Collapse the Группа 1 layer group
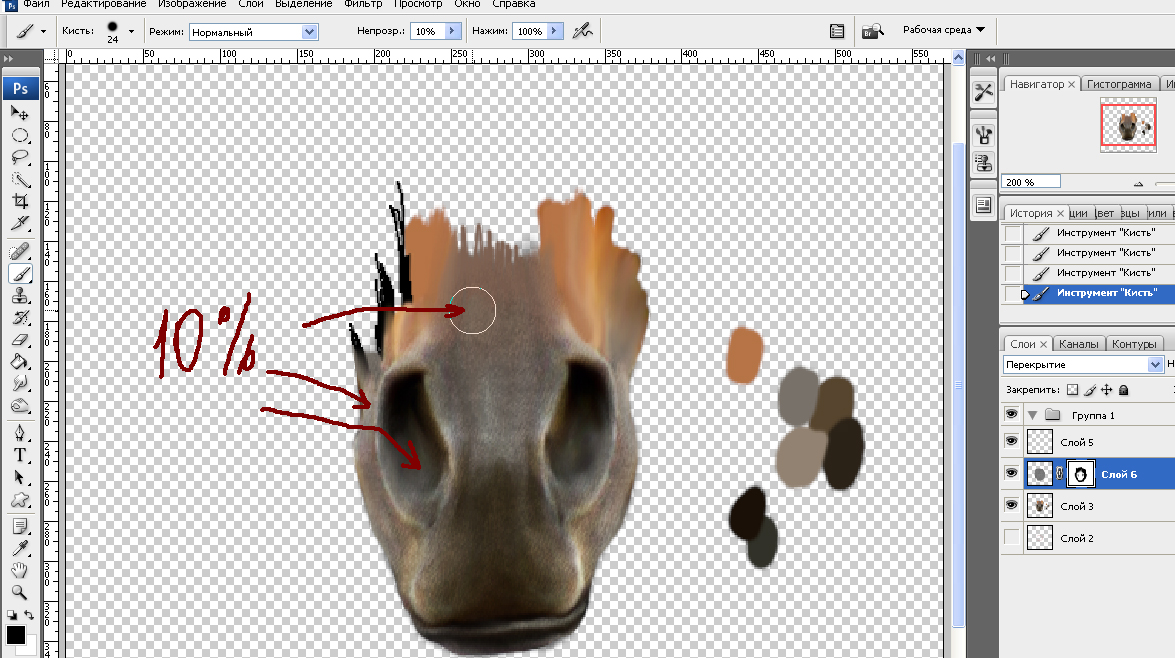Screen dimensions: 1175x658 coord(1032,414)
